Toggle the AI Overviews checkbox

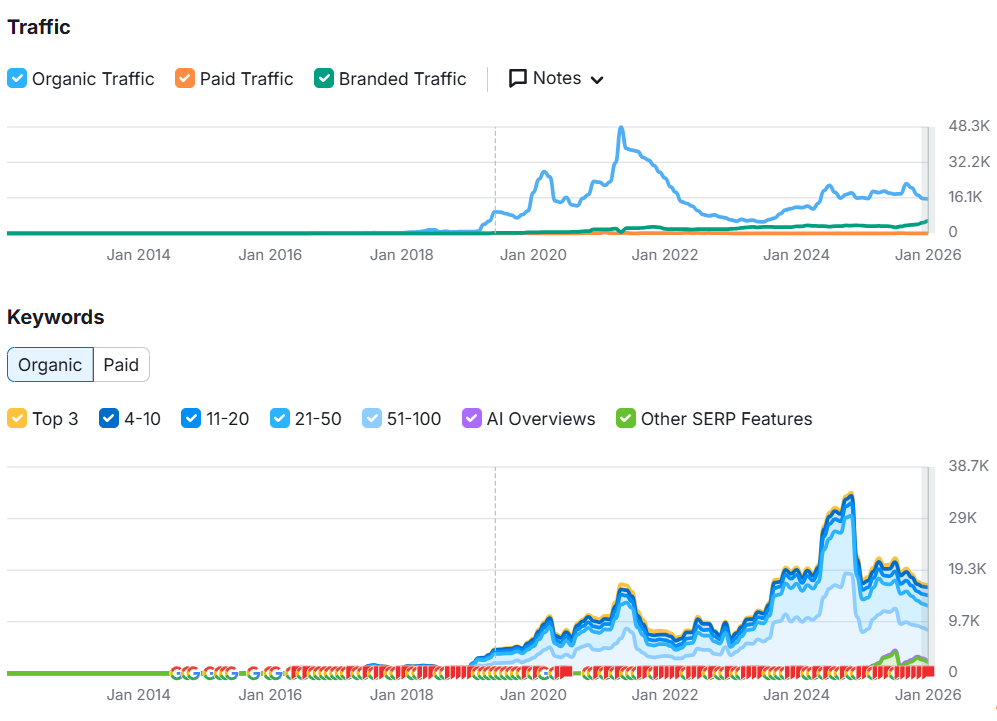[472, 418]
